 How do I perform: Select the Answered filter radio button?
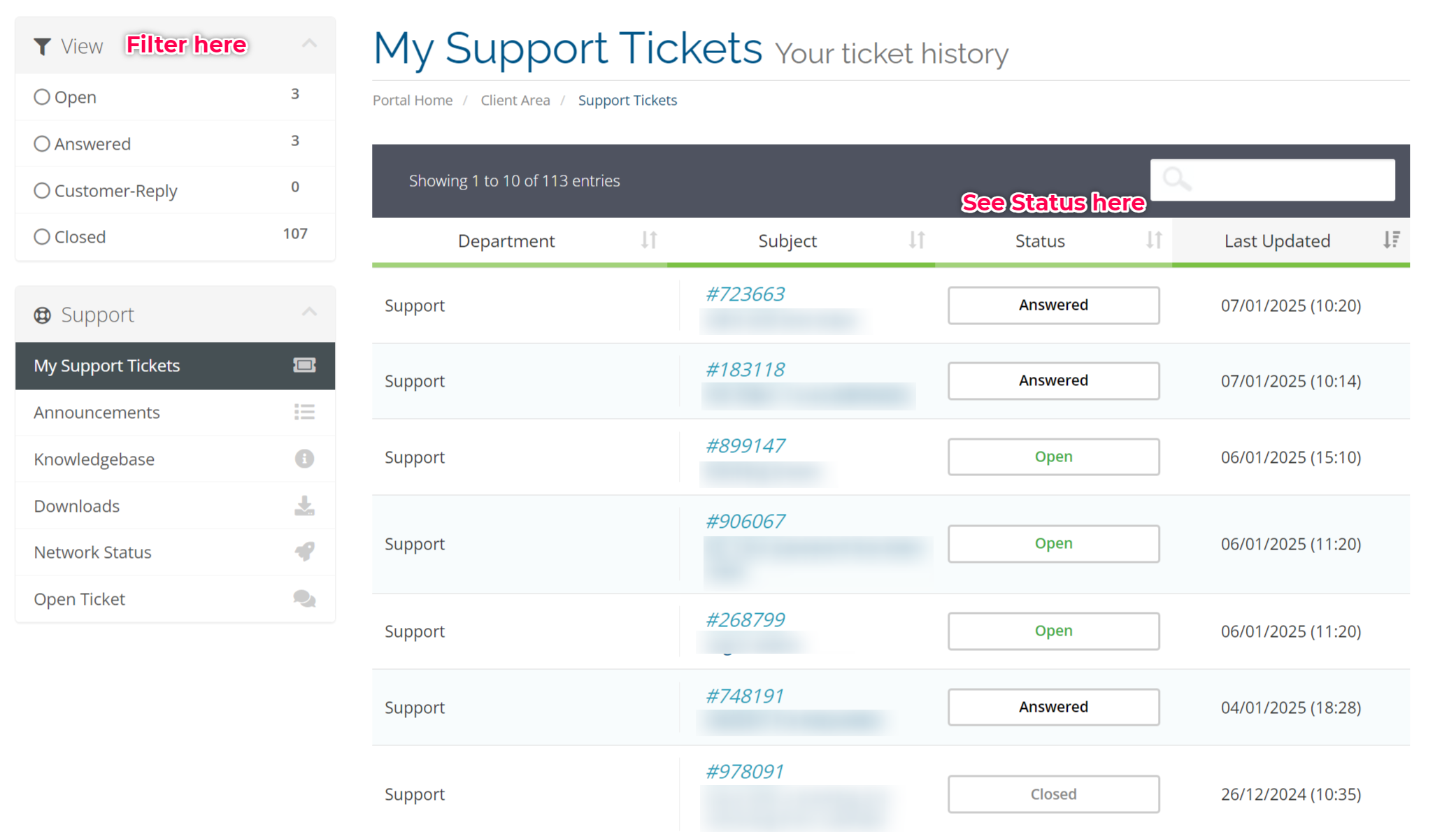[x=42, y=144]
